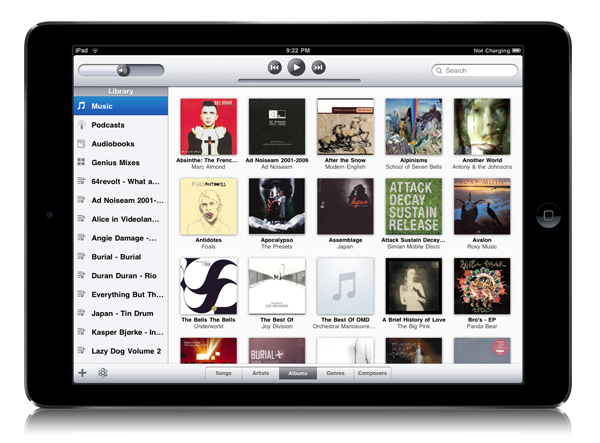Click the 'Antony & the Johnsons' label
Image resolution: width=600 pixels, height=443 pixels.
(x=482, y=167)
